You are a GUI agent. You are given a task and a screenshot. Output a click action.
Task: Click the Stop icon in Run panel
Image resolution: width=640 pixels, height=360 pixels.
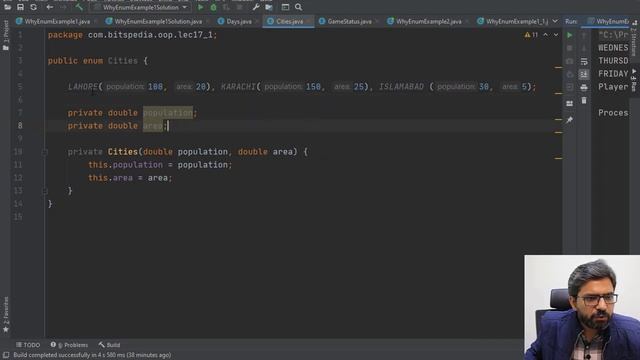click(x=570, y=48)
